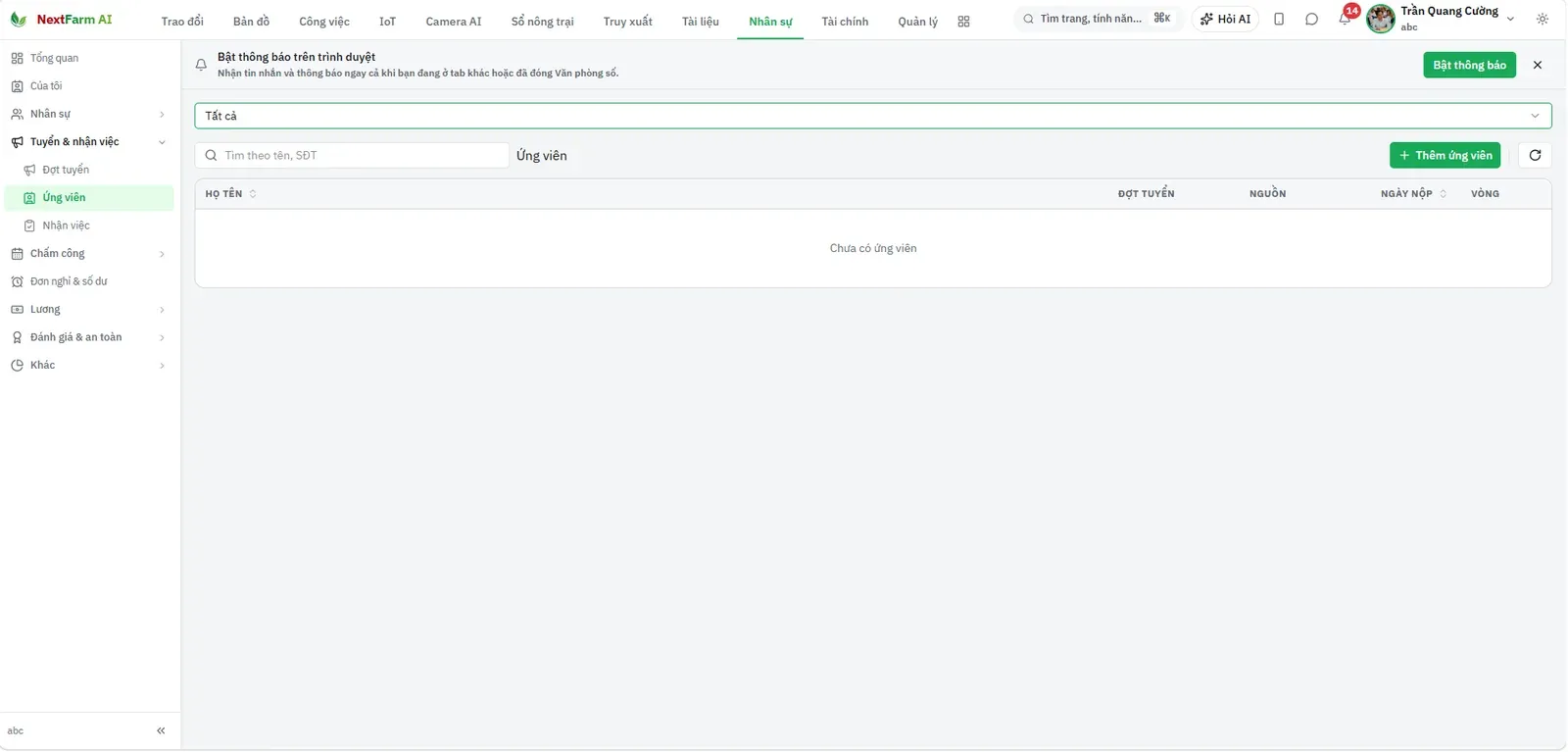Switch to the Tài chính tab
Viewport: 1568px width, 752px height.
click(845, 22)
